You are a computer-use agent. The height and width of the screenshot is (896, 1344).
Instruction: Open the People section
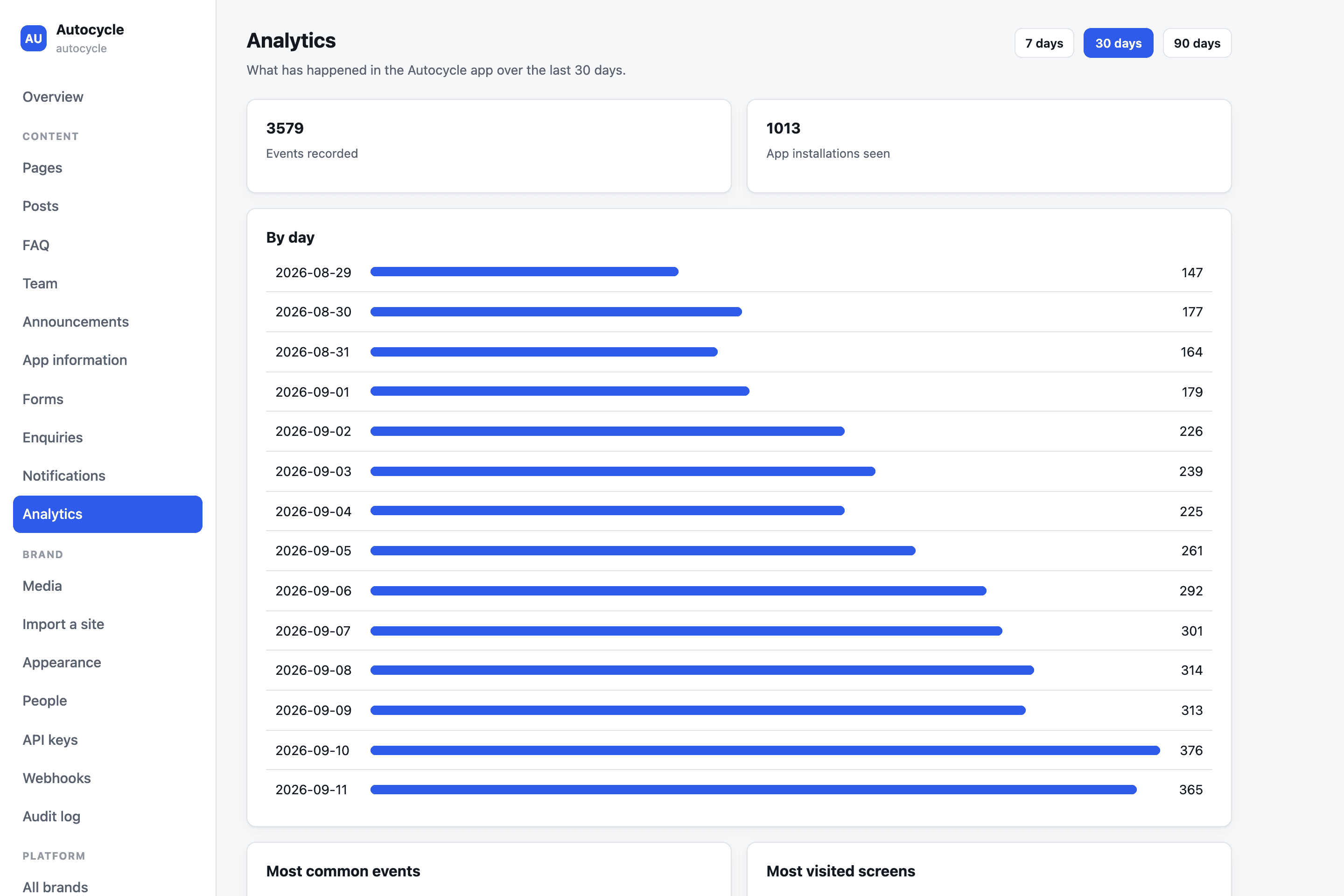108,700
